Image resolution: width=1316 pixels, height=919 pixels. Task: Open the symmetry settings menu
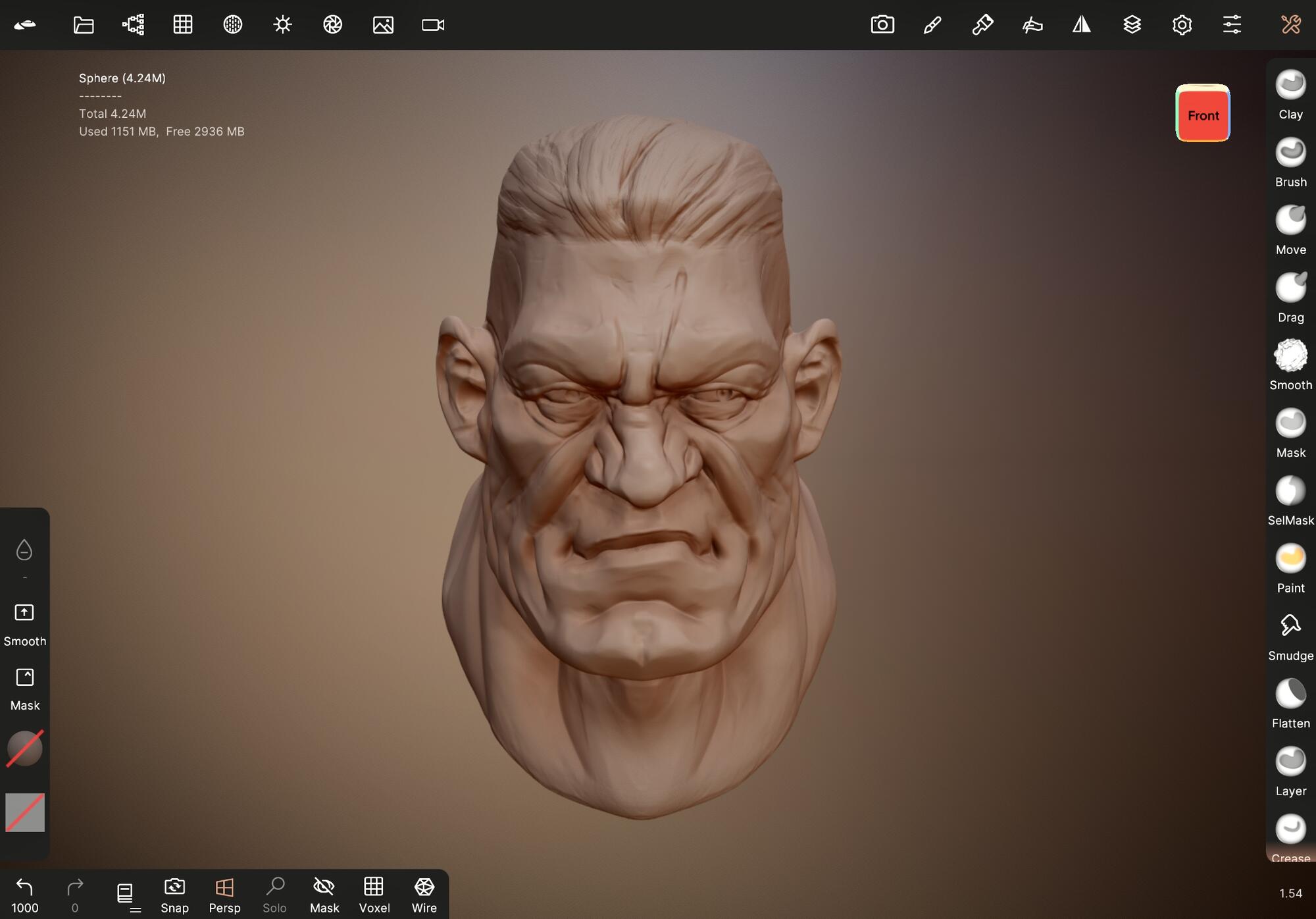coord(1082,25)
